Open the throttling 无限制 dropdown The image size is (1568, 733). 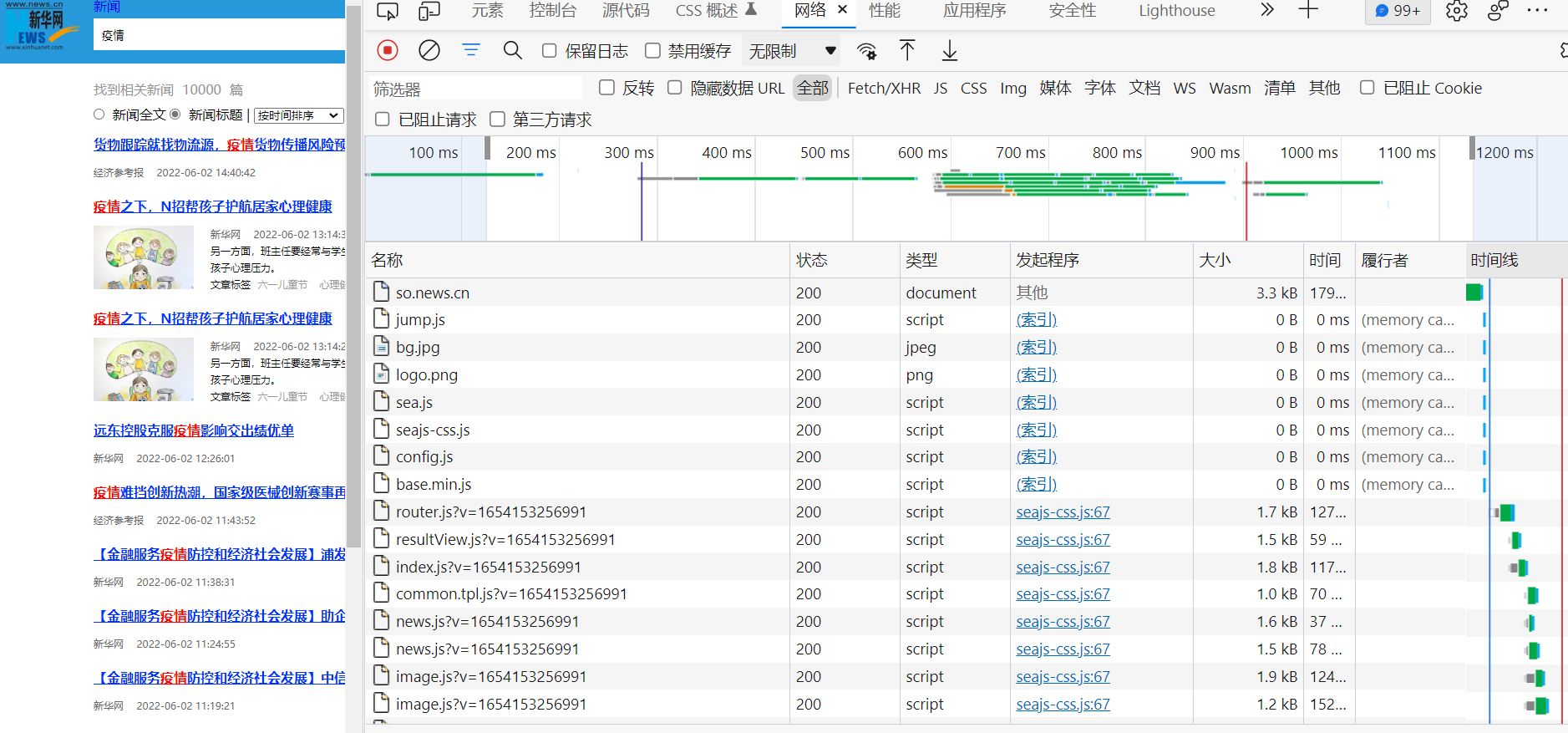click(792, 51)
